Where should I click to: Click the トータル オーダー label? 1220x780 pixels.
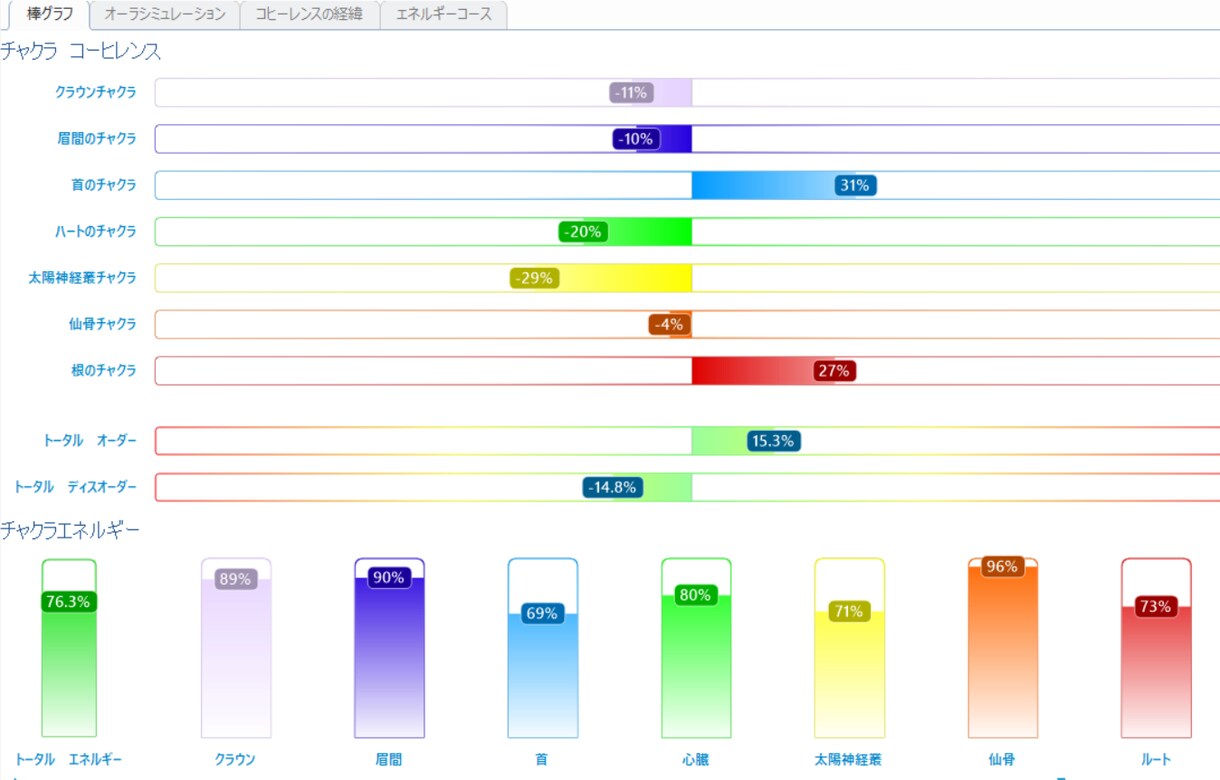[x=90, y=440]
